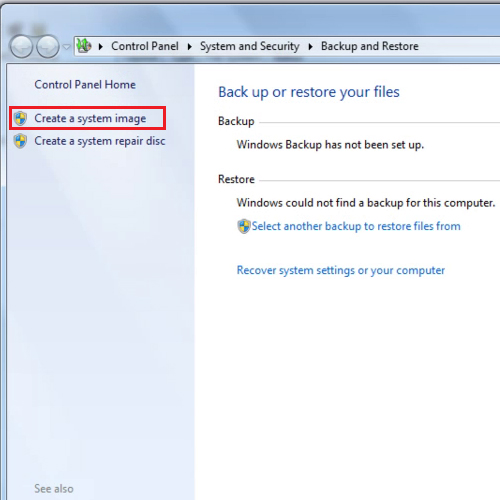Click shield icon beside Create a system image
500x500 pixels.
(20, 118)
